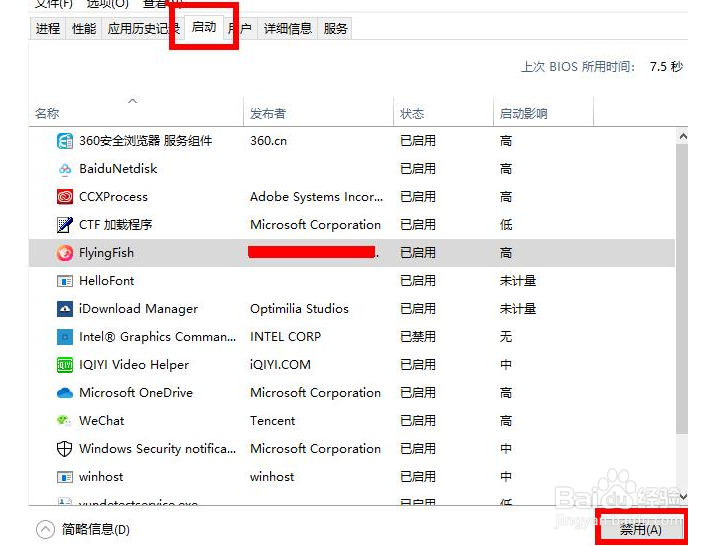Click the 未计量 impact of HelloFont
The image size is (723, 546).
coord(518,281)
